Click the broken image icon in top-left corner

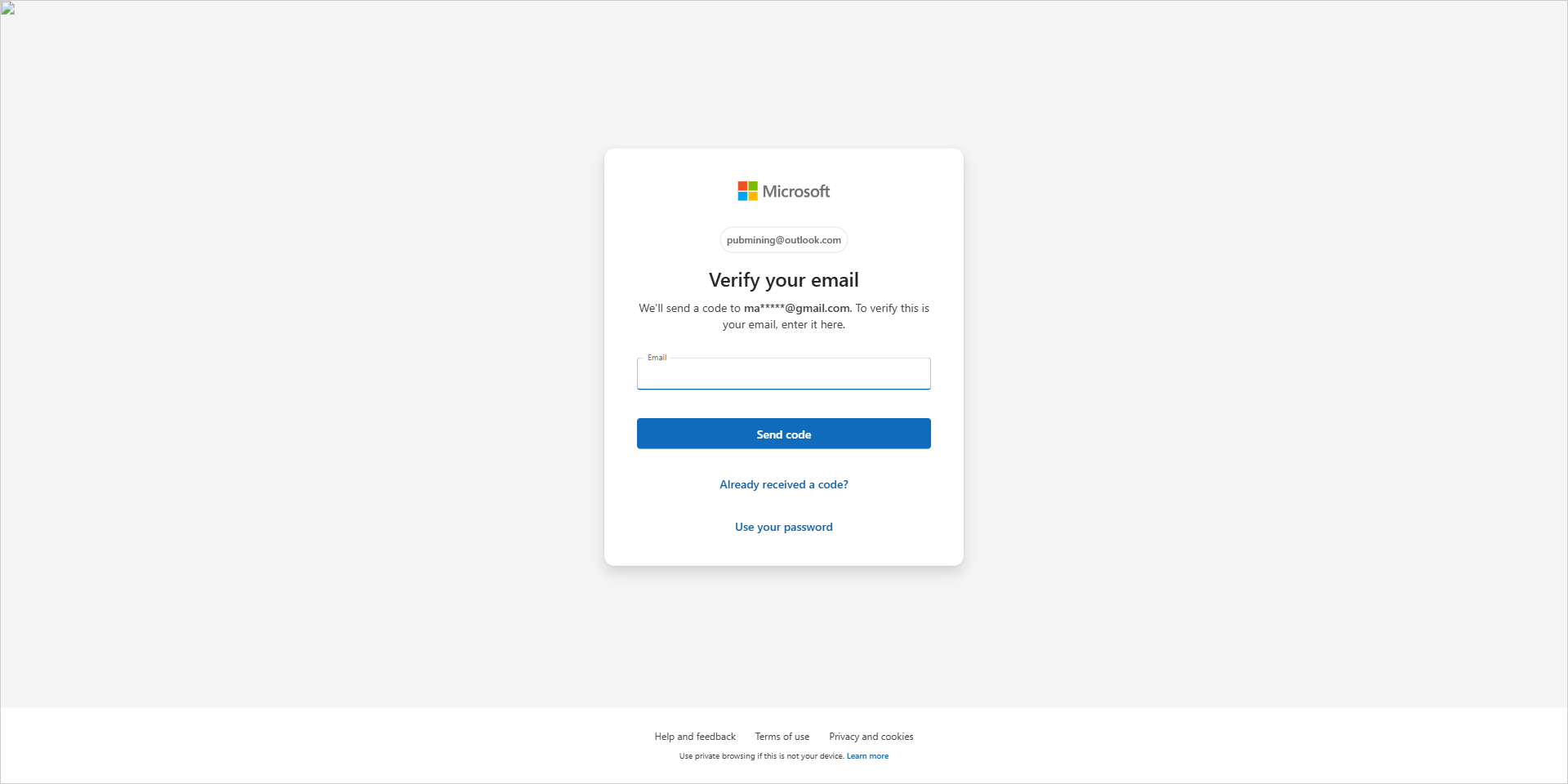(x=8, y=9)
